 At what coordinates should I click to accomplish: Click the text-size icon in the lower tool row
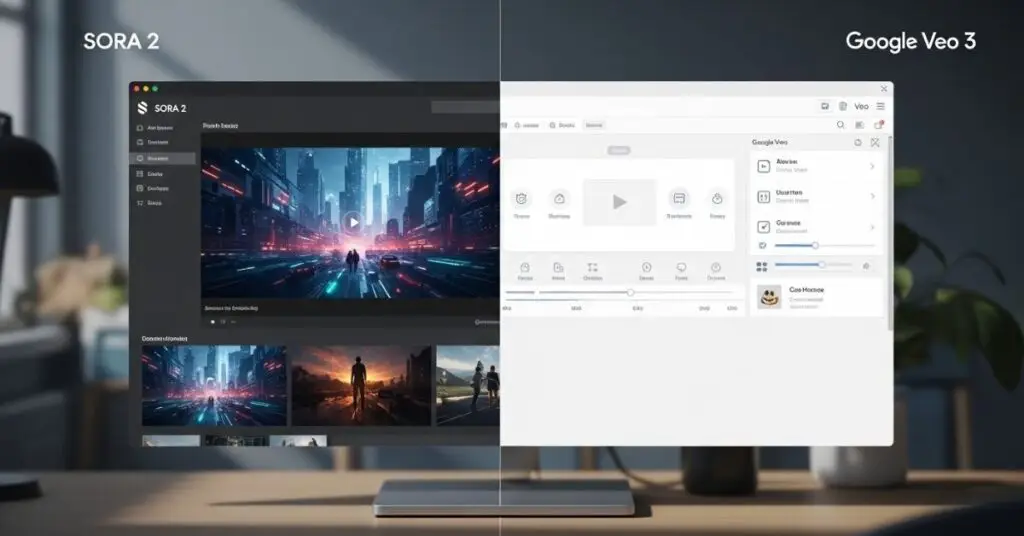coord(592,268)
